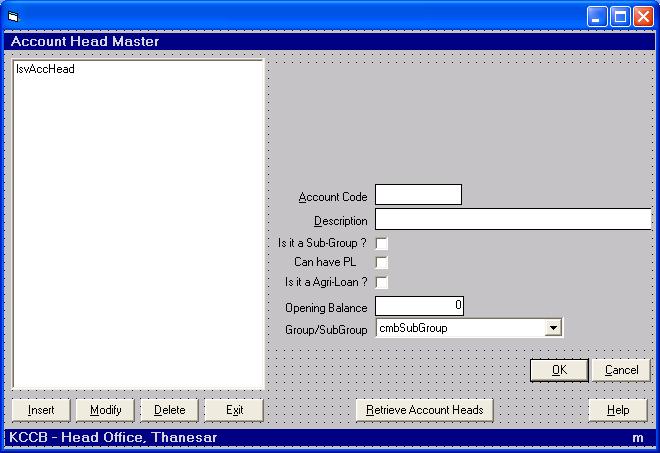Image resolution: width=660 pixels, height=453 pixels.
Task: Click the Cancel button
Action: (621, 370)
